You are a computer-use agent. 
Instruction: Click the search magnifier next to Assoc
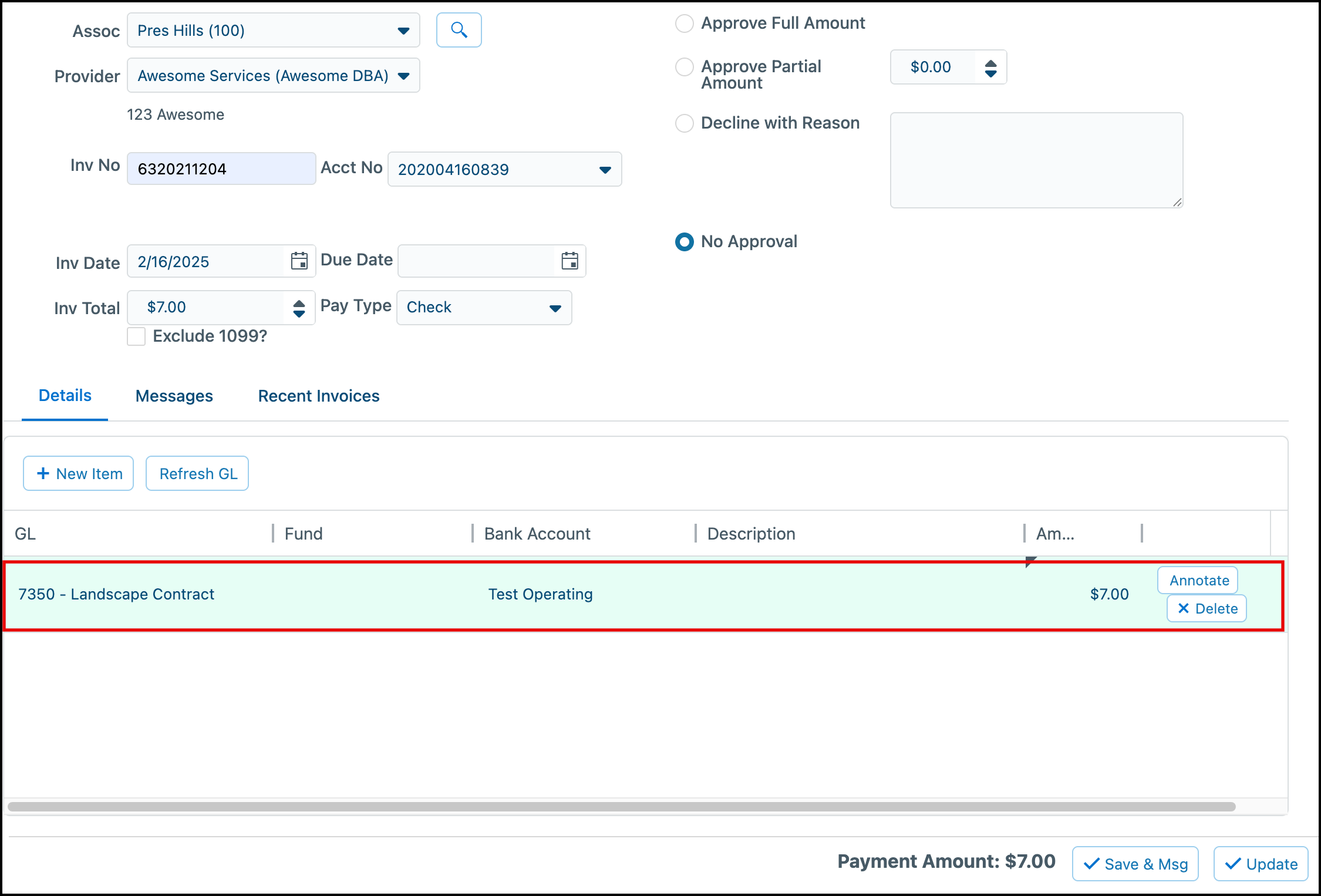coord(459,29)
